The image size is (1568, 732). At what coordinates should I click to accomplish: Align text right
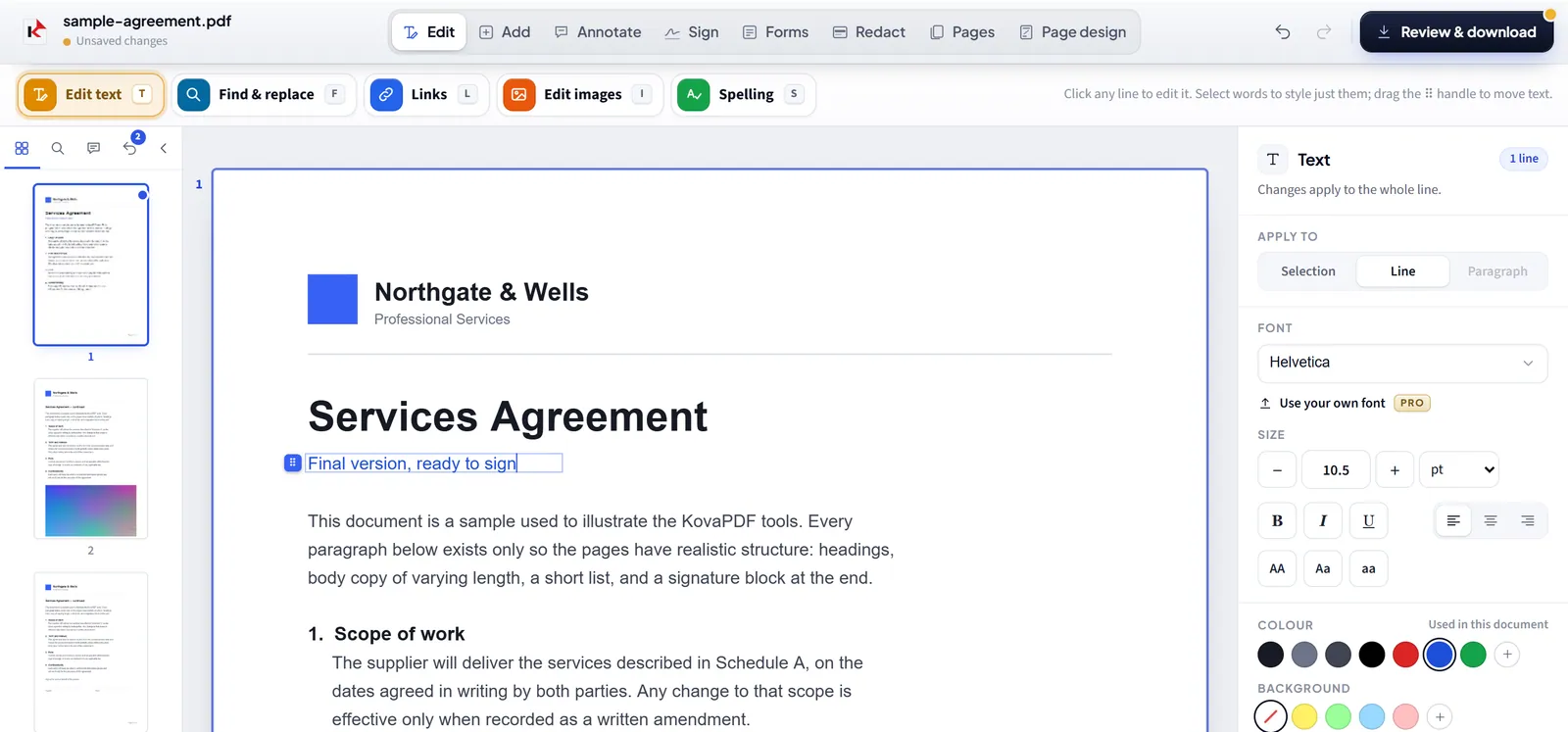click(1528, 521)
